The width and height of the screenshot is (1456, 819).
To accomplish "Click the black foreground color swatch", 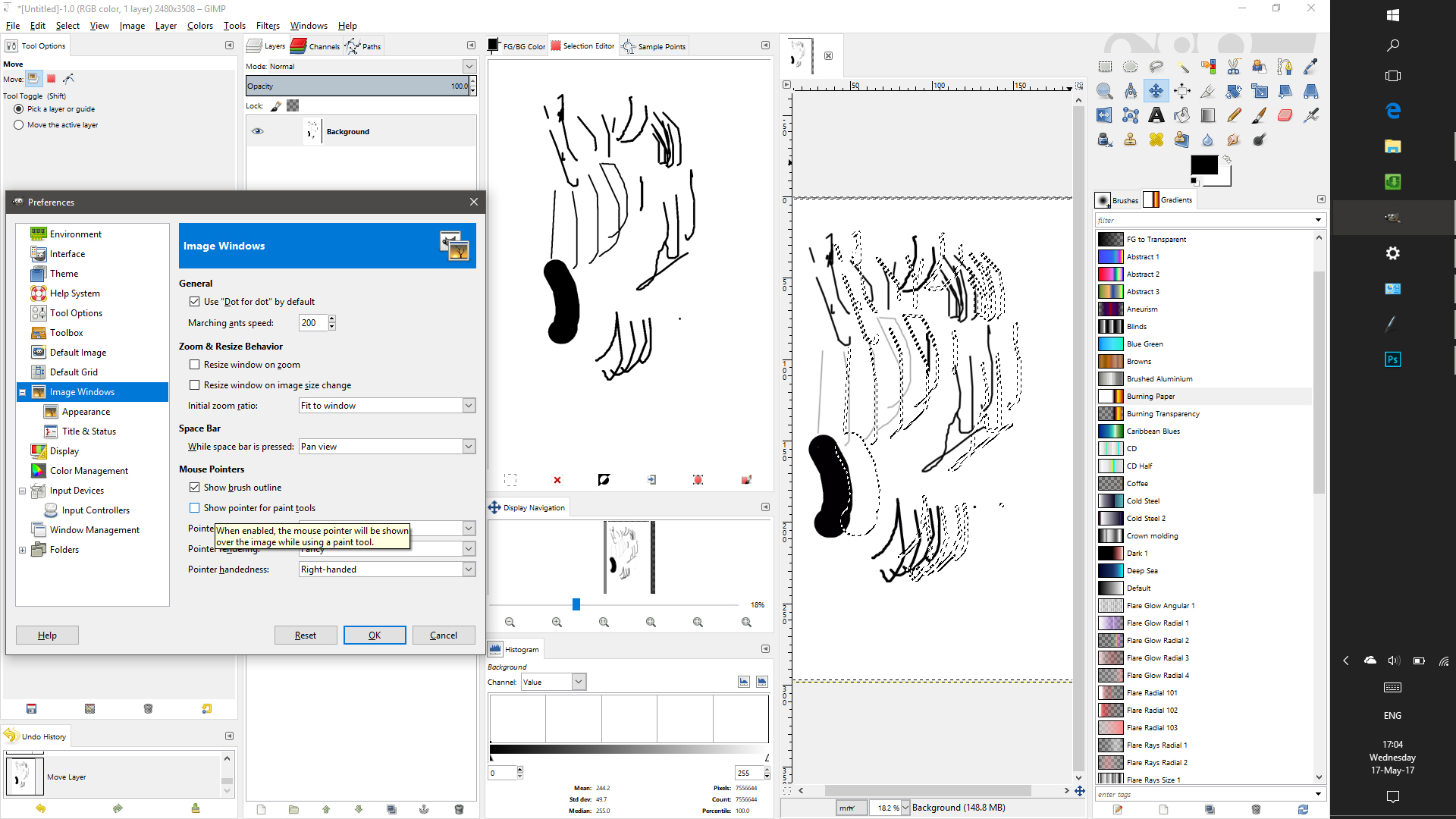I will tap(1203, 165).
